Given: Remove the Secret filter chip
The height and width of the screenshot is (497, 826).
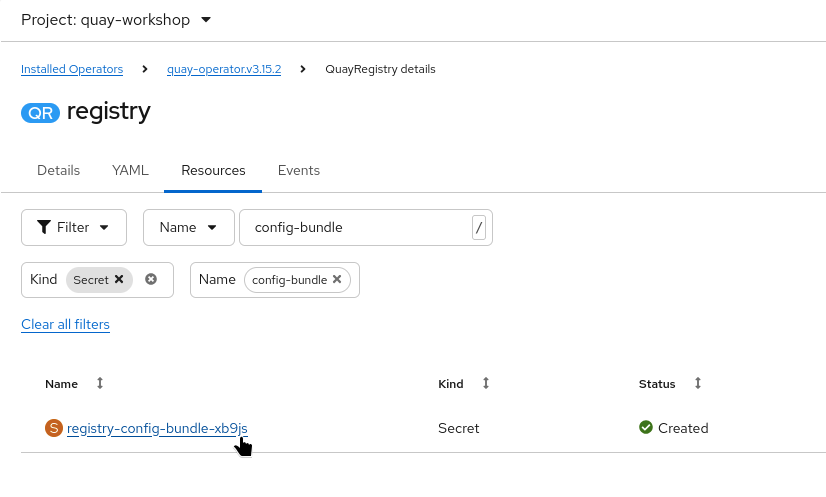Looking at the screenshot, I should pyautogui.click(x=119, y=280).
